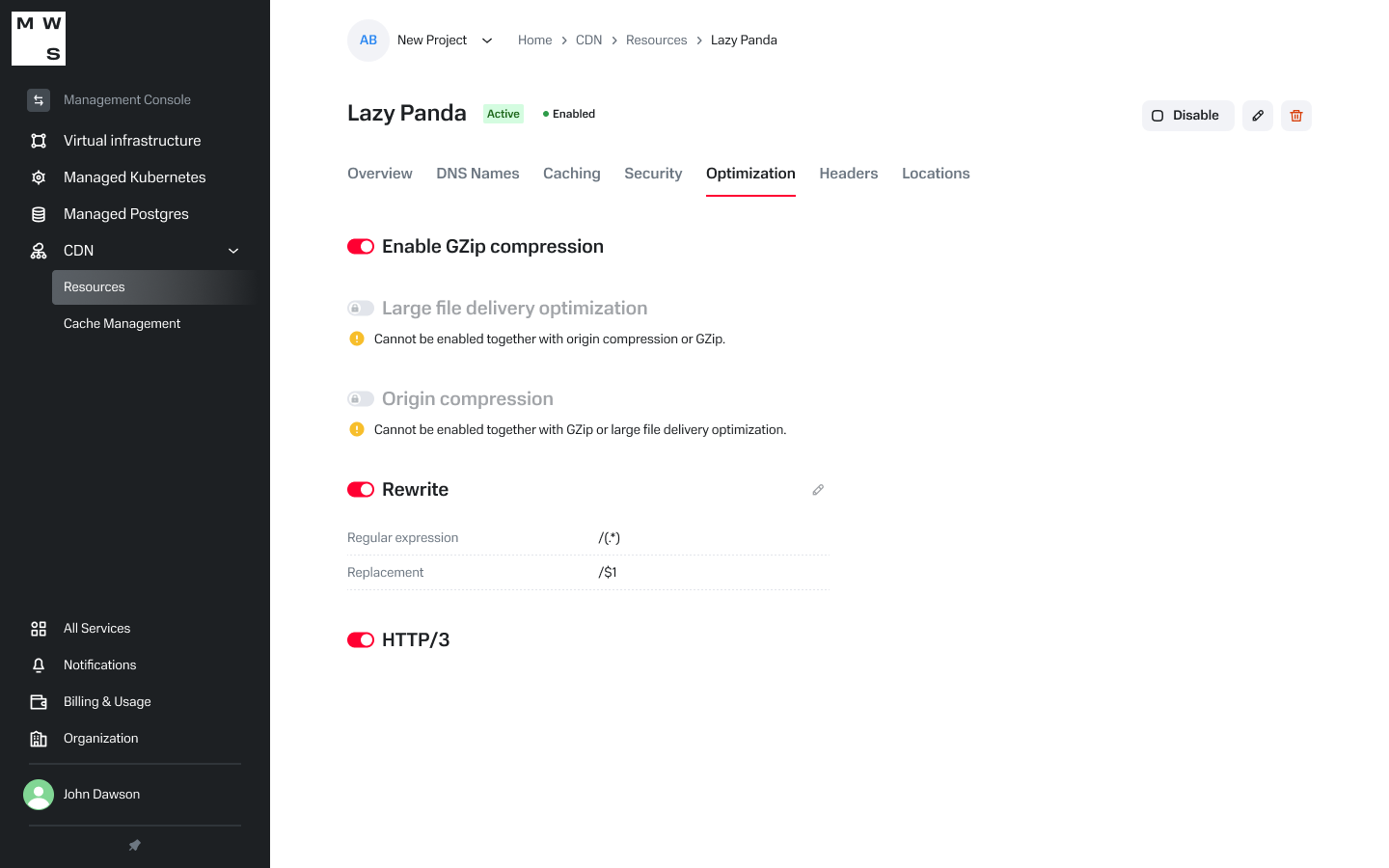Select the Optimization tab
The width and height of the screenshot is (1389, 868).
pyautogui.click(x=750, y=174)
